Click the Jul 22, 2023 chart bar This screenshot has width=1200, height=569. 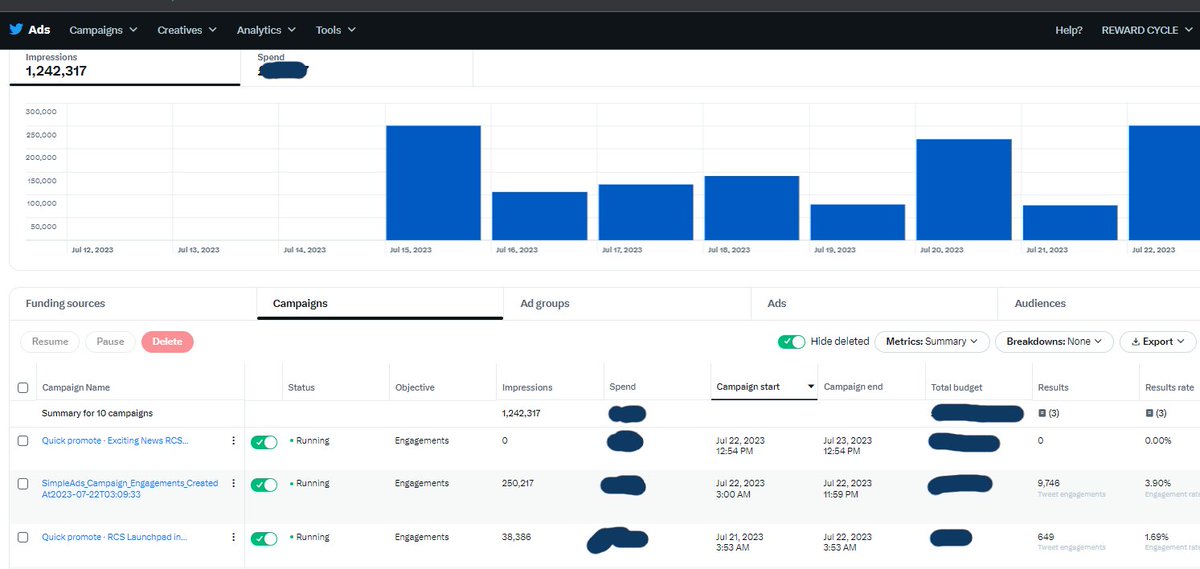[1164, 183]
